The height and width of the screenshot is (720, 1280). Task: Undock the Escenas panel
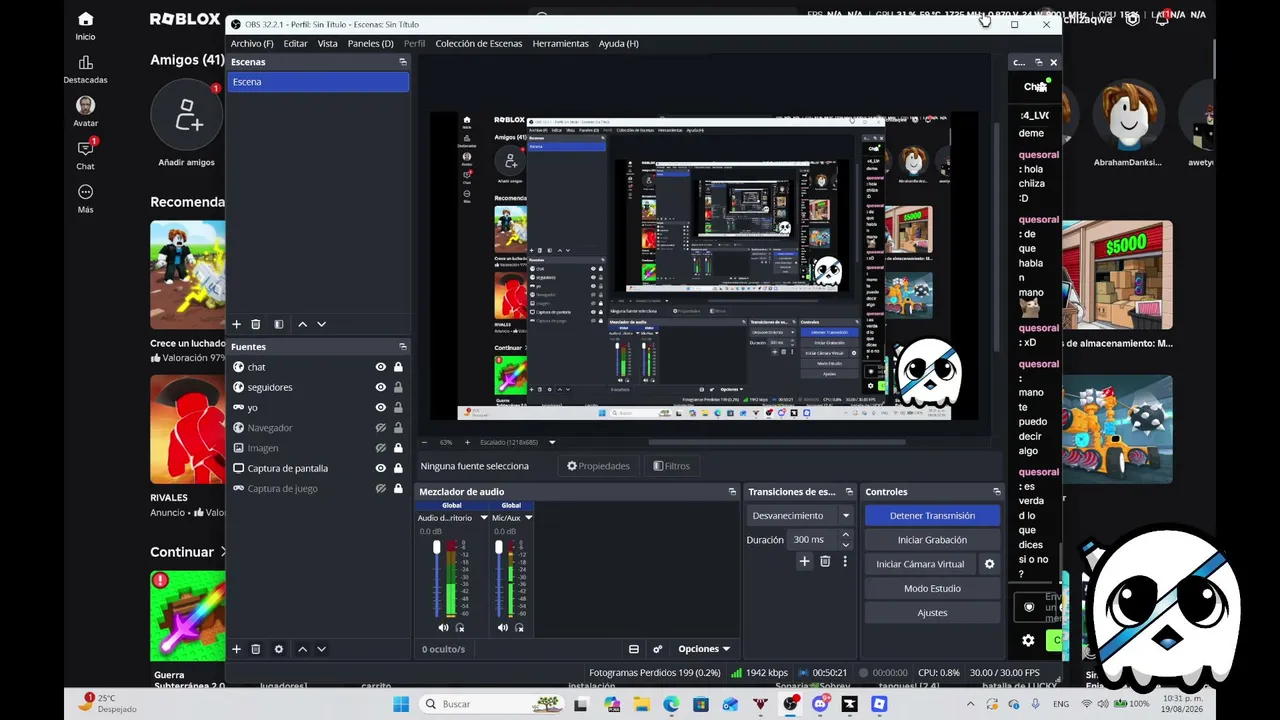[x=403, y=62]
